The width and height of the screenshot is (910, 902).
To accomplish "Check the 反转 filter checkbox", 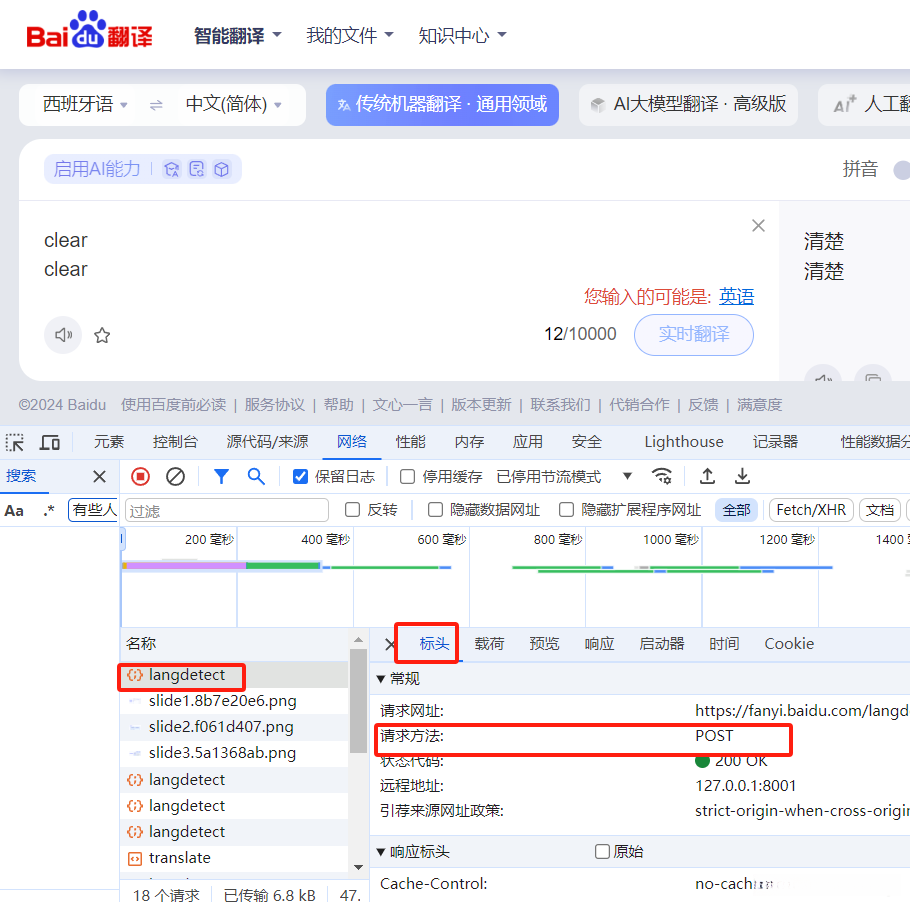I will (x=352, y=510).
